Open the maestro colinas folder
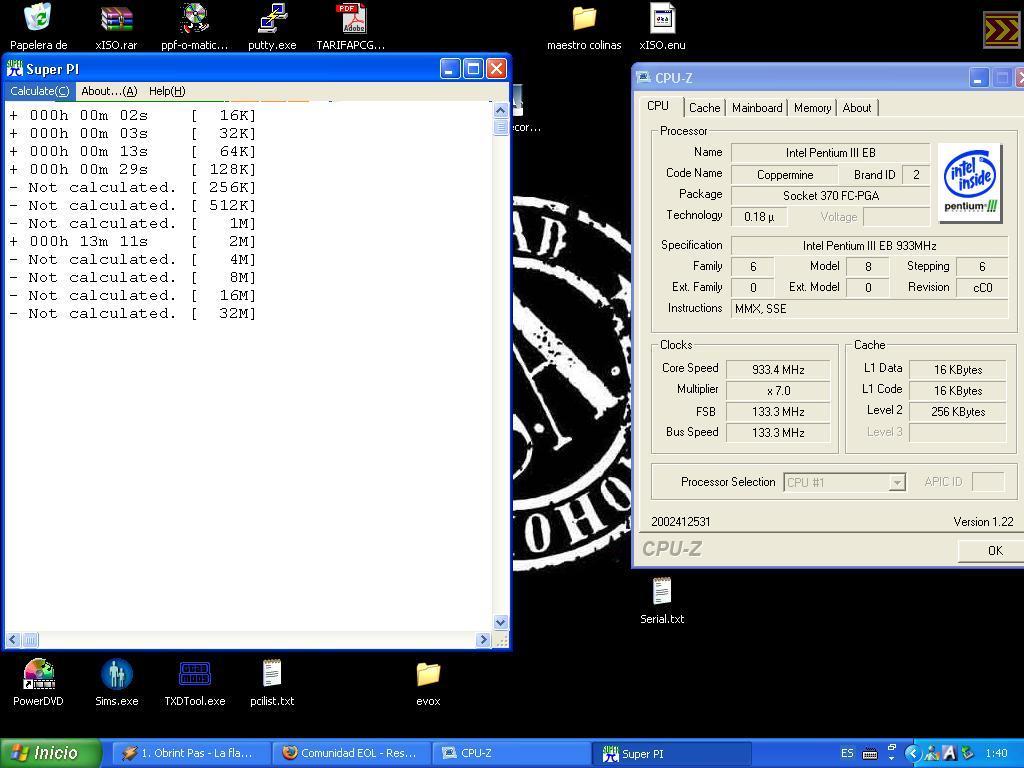 coord(584,20)
